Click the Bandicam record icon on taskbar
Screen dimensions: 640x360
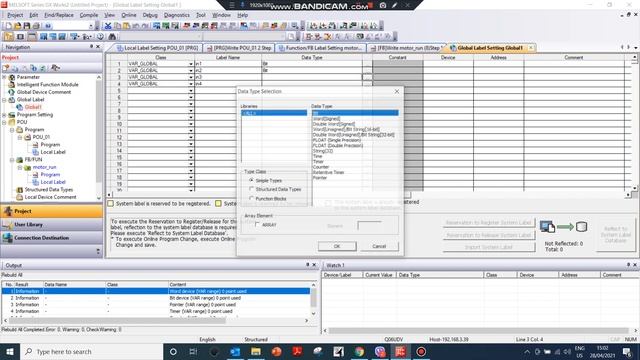click(421, 351)
